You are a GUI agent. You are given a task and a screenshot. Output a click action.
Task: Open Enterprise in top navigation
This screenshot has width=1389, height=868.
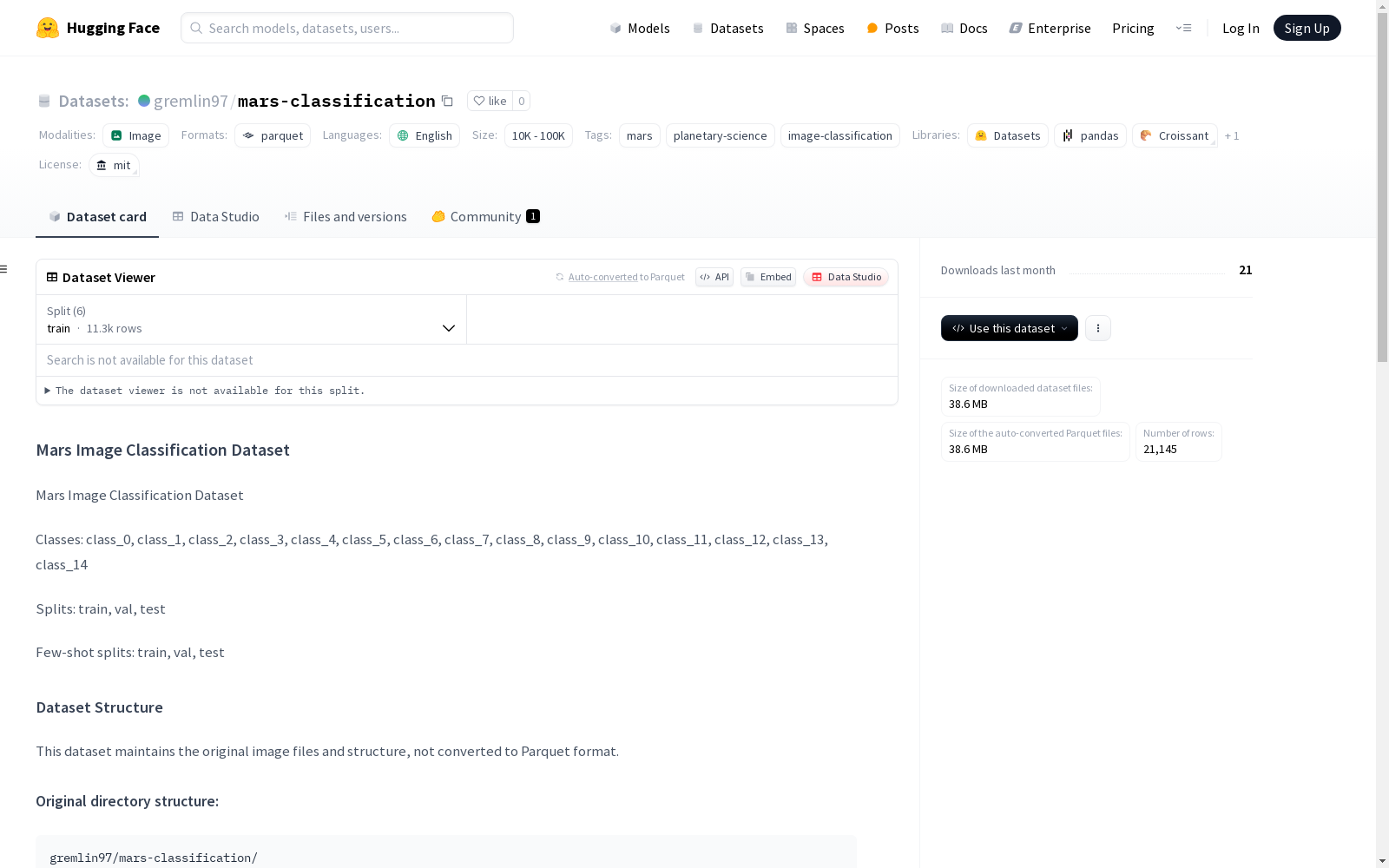(1050, 28)
